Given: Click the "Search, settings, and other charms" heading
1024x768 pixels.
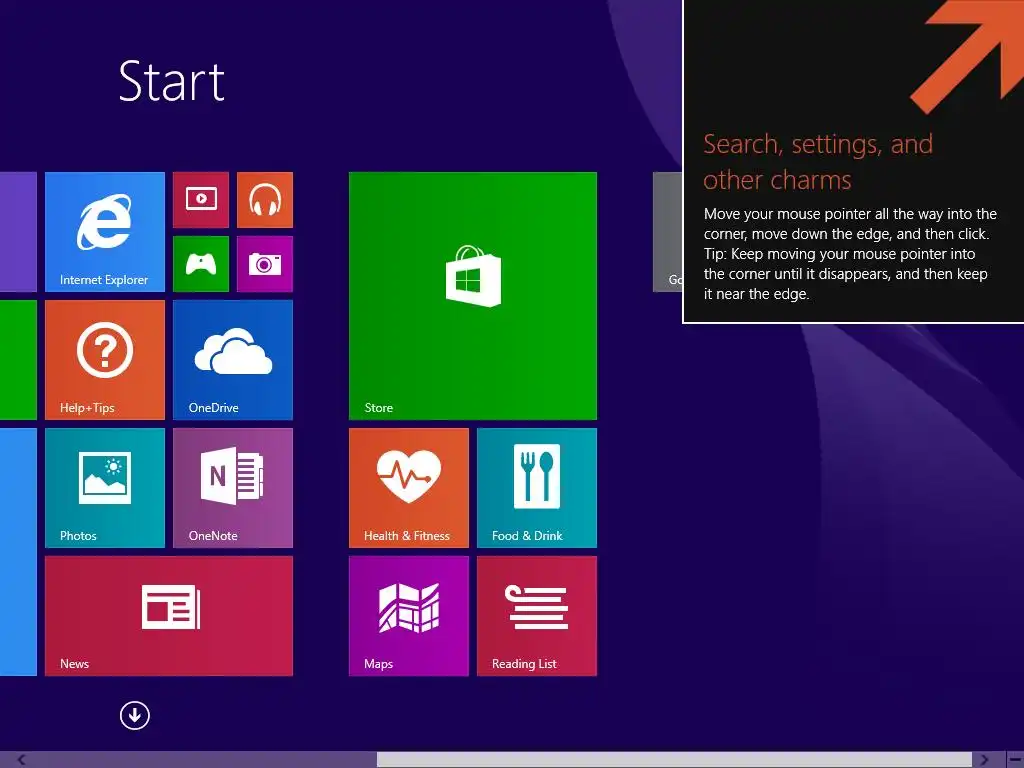Looking at the screenshot, I should pyautogui.click(x=818, y=161).
